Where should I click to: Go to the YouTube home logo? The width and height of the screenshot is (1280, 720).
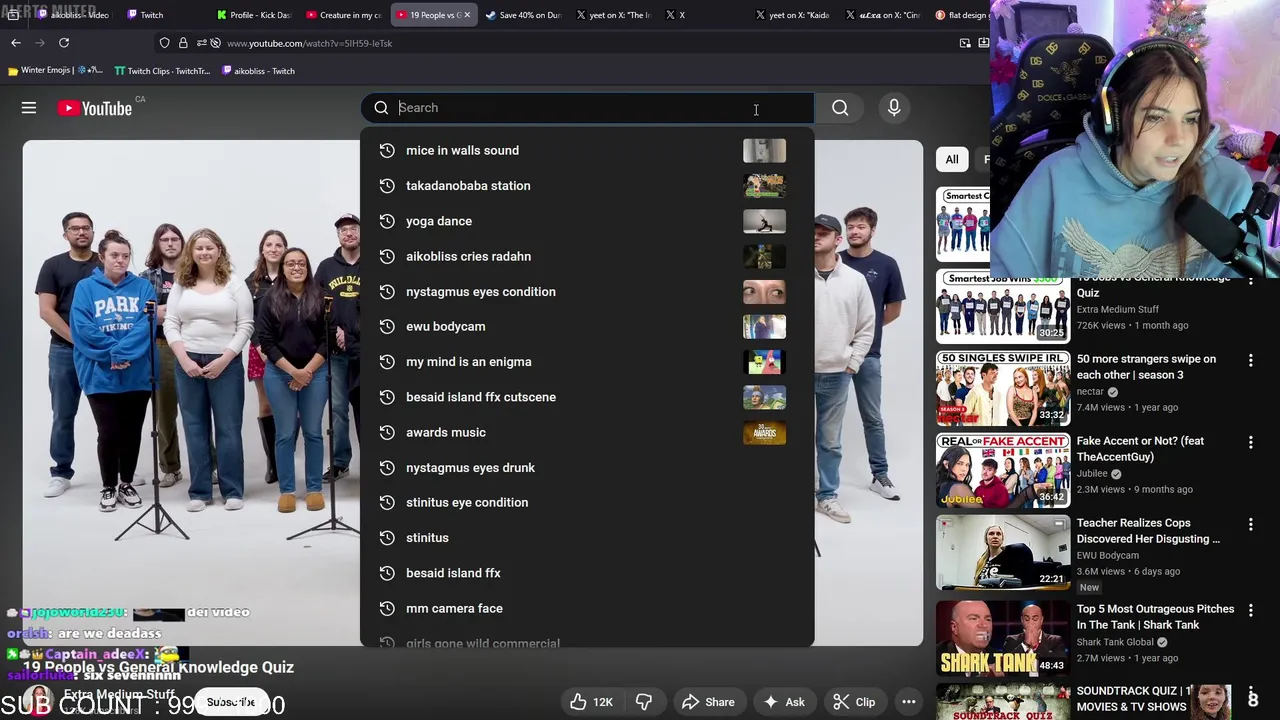tap(95, 108)
